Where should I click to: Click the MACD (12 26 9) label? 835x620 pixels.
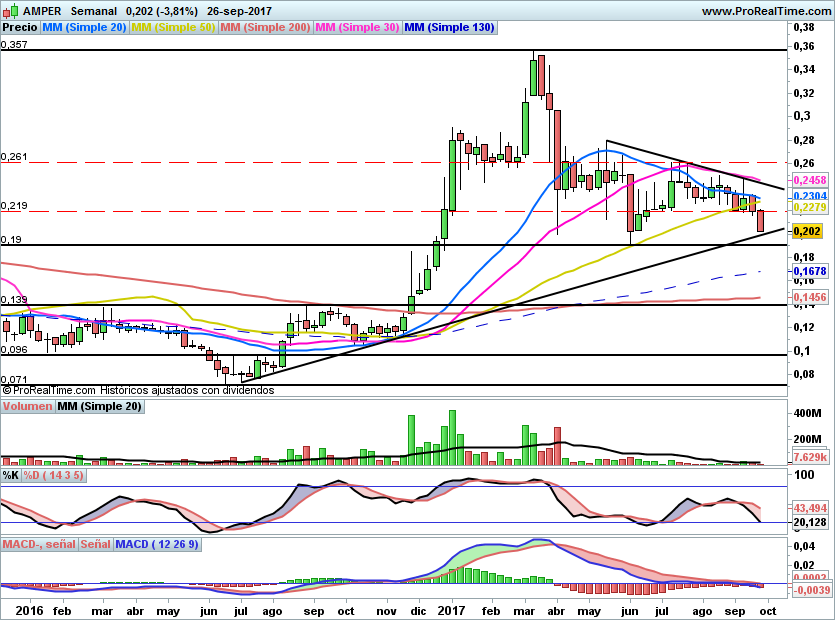[x=157, y=544]
